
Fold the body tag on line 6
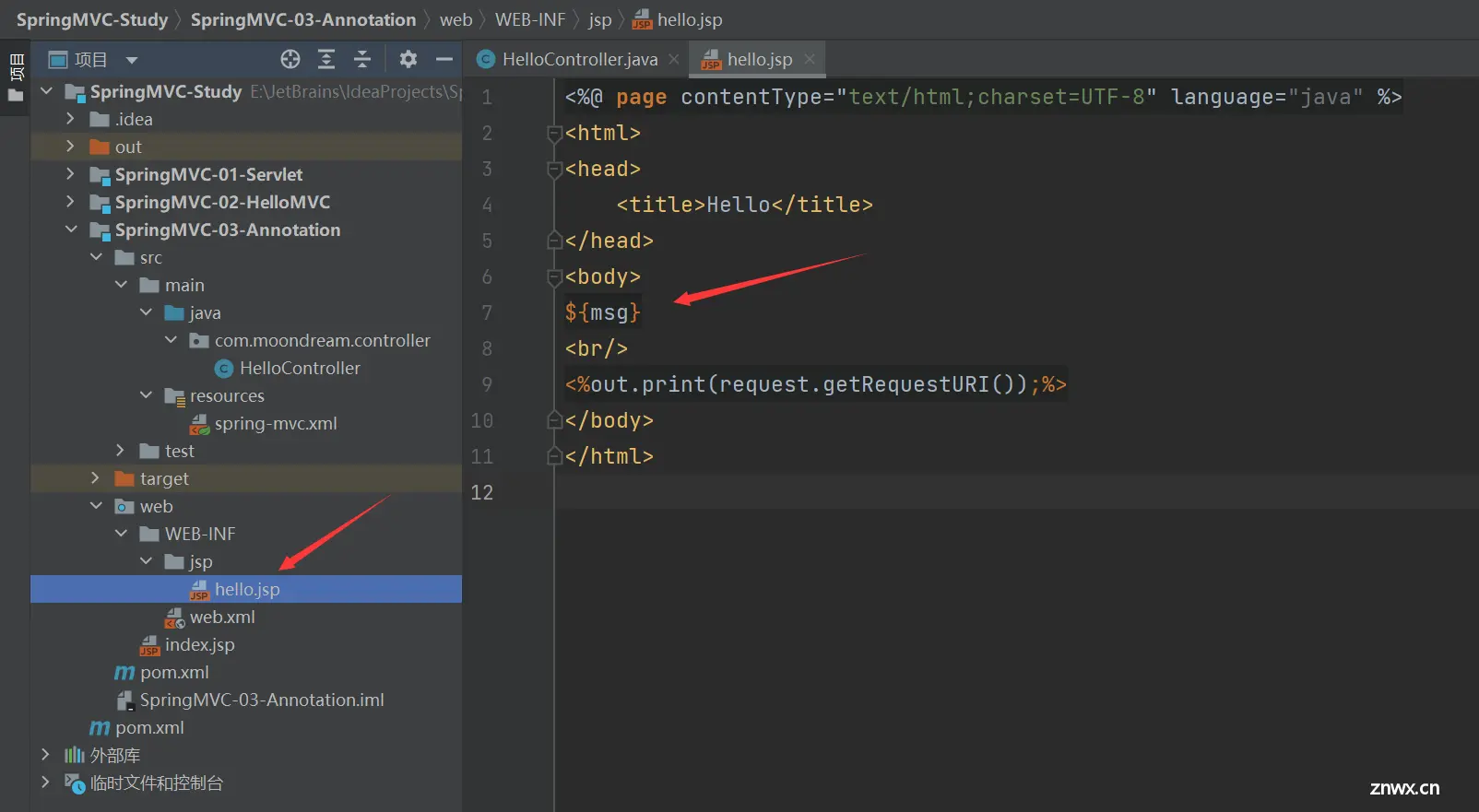tap(554, 277)
